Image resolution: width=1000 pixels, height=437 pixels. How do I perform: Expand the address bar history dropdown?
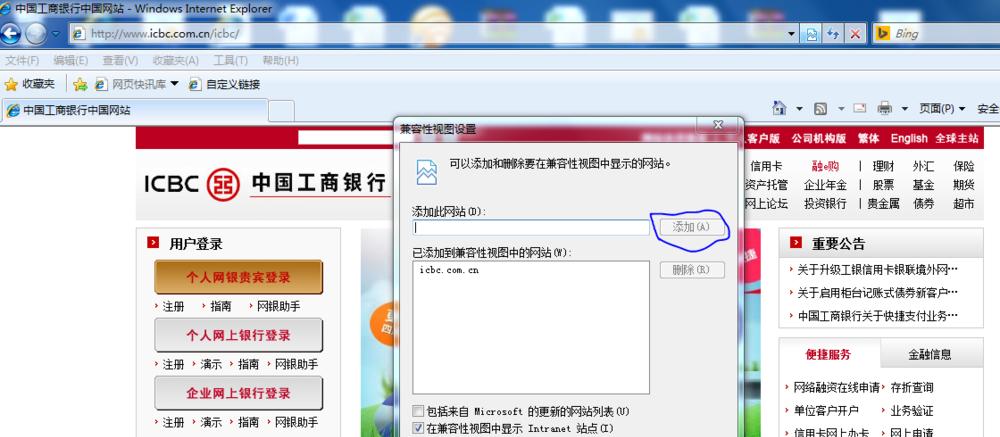(x=791, y=34)
